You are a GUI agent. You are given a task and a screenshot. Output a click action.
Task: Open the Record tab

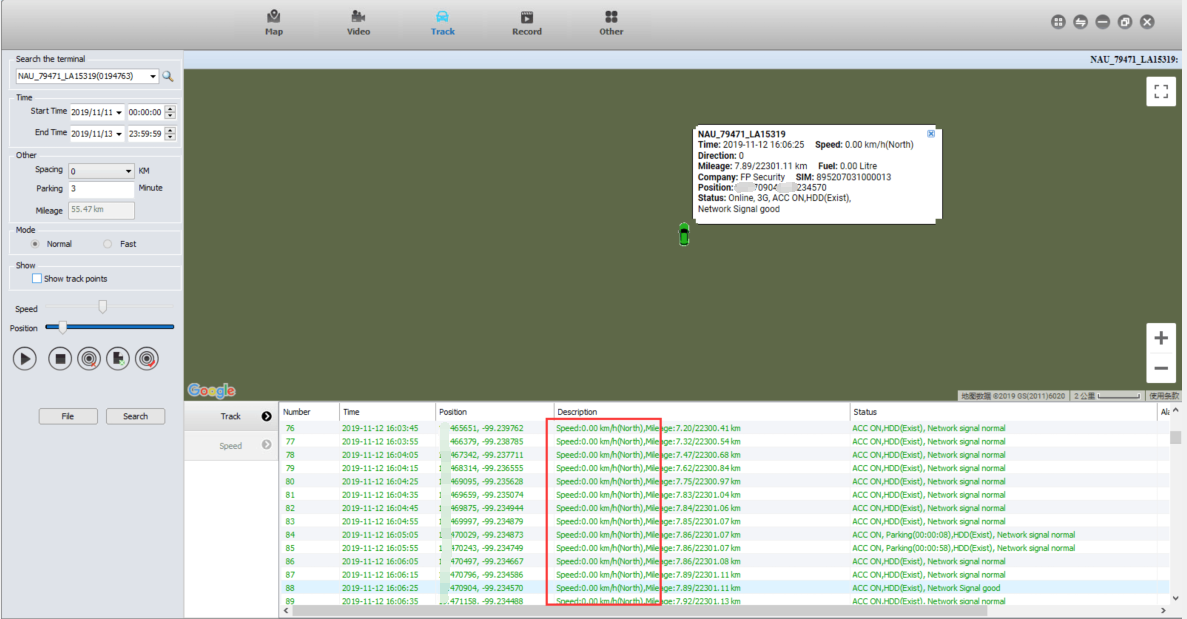click(x=526, y=23)
